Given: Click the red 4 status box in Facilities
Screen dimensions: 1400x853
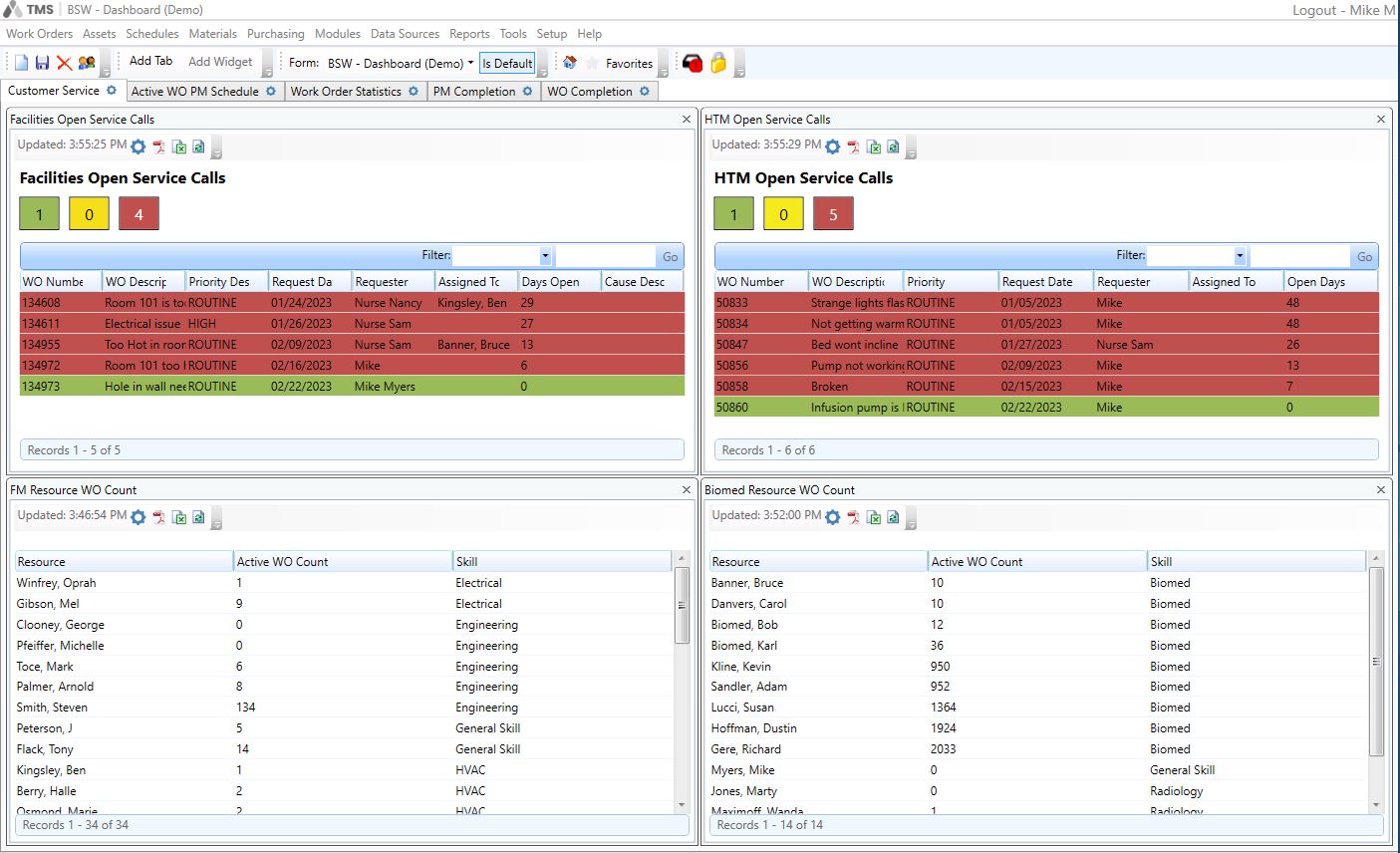Looking at the screenshot, I should point(139,214).
